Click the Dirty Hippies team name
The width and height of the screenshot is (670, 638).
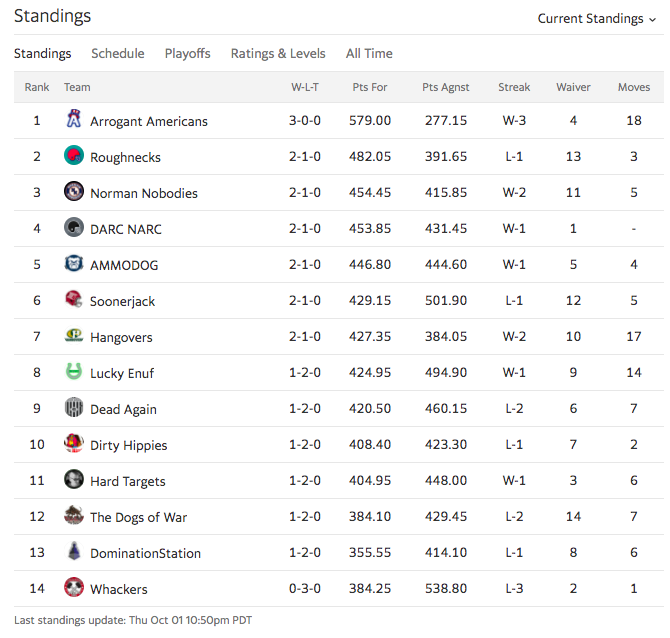(x=129, y=445)
